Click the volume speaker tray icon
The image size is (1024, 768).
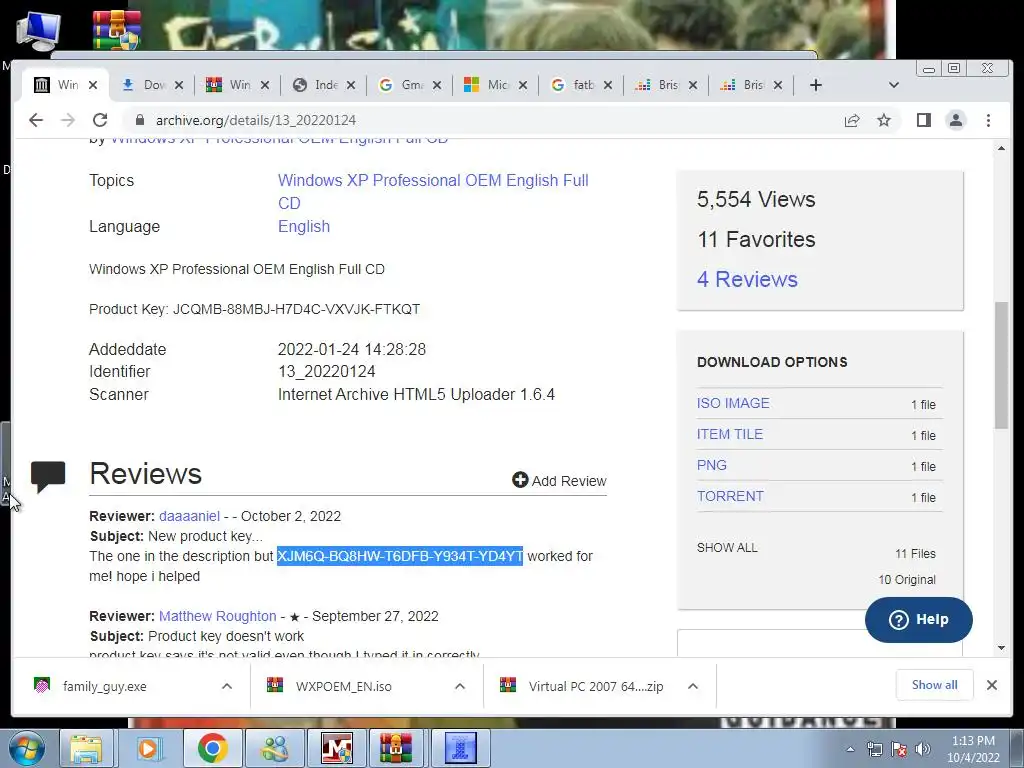click(x=923, y=749)
